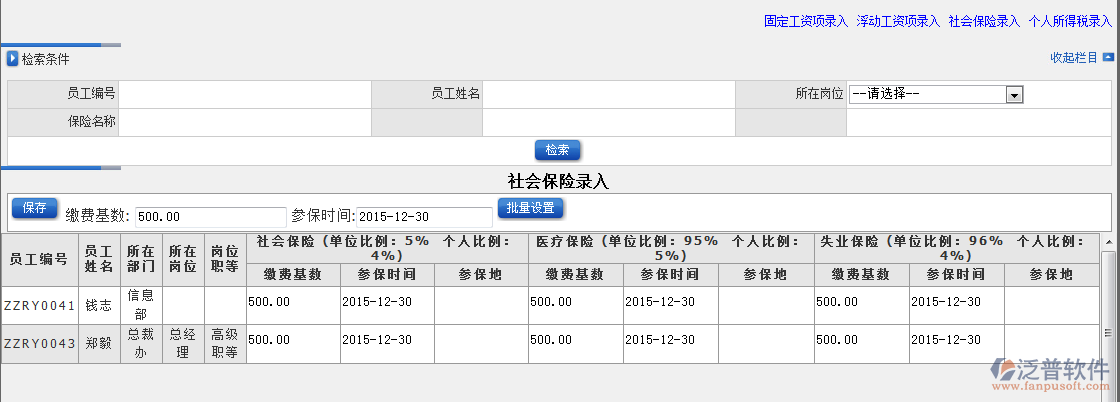Screen dimensions: 1120x402
Task: Click 医疗保险 参保地 field for 郑毅
Action: click(x=766, y=343)
